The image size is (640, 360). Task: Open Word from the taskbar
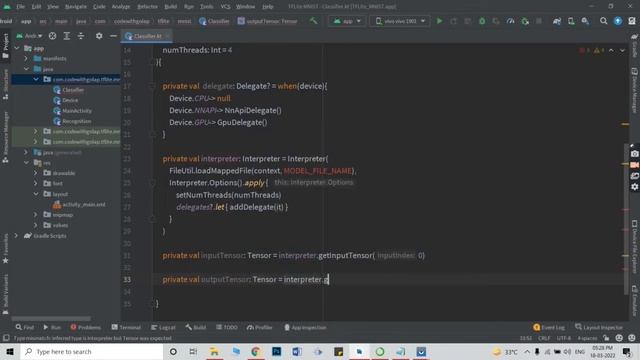click(297, 351)
